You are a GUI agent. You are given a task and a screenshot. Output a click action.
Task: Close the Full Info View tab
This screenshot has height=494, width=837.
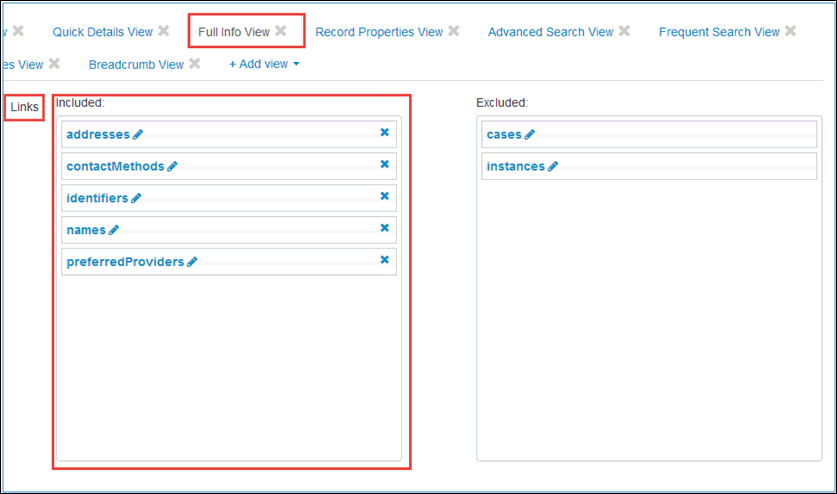coord(281,31)
